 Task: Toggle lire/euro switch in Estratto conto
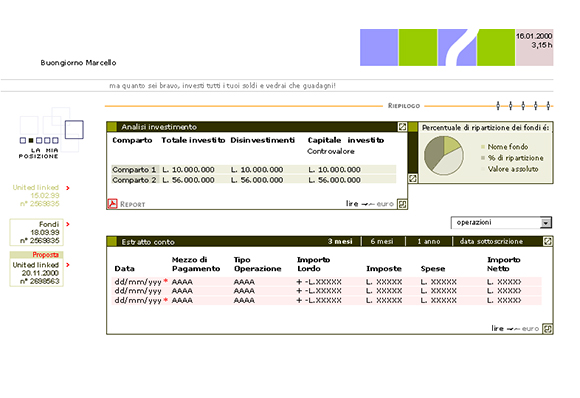(x=515, y=328)
